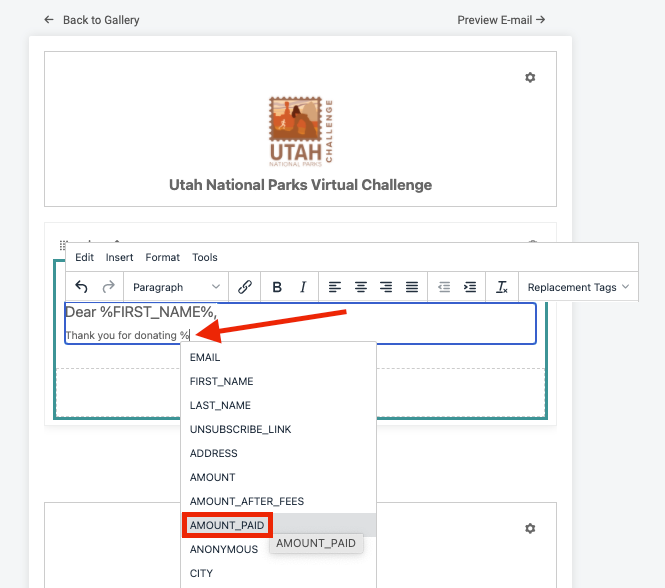Clear formatting with the Tx icon

click(502, 287)
